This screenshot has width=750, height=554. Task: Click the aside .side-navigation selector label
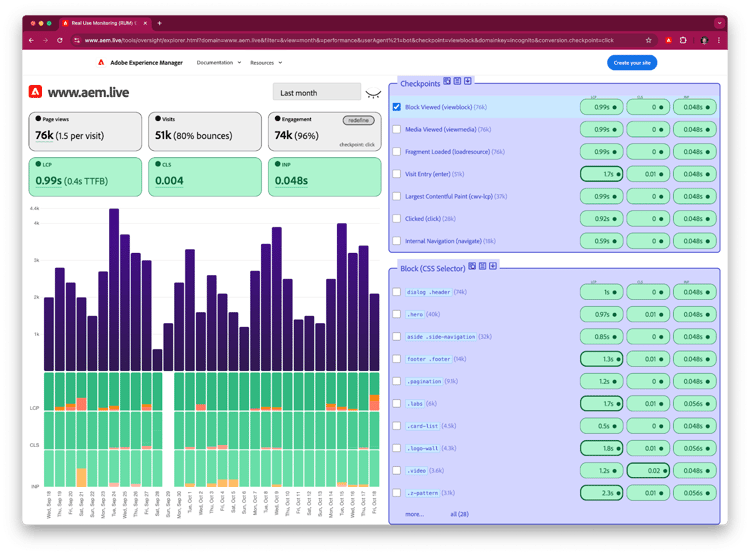pos(441,337)
